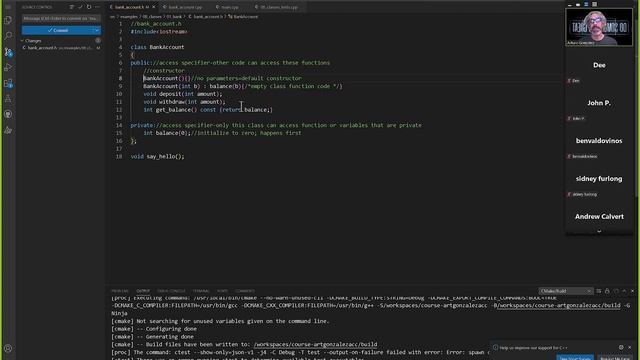Open the Terminal panel tab
The width and height of the screenshot is (640, 360).
click(201, 291)
